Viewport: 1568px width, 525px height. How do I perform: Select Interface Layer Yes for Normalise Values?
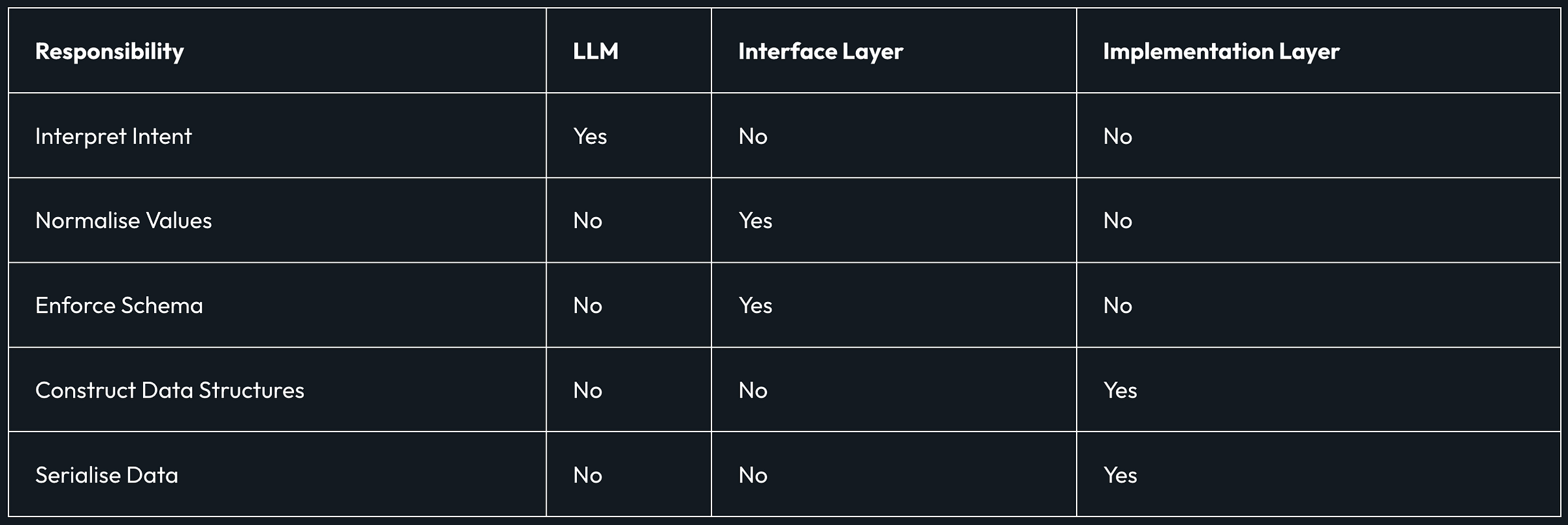pyautogui.click(x=755, y=221)
